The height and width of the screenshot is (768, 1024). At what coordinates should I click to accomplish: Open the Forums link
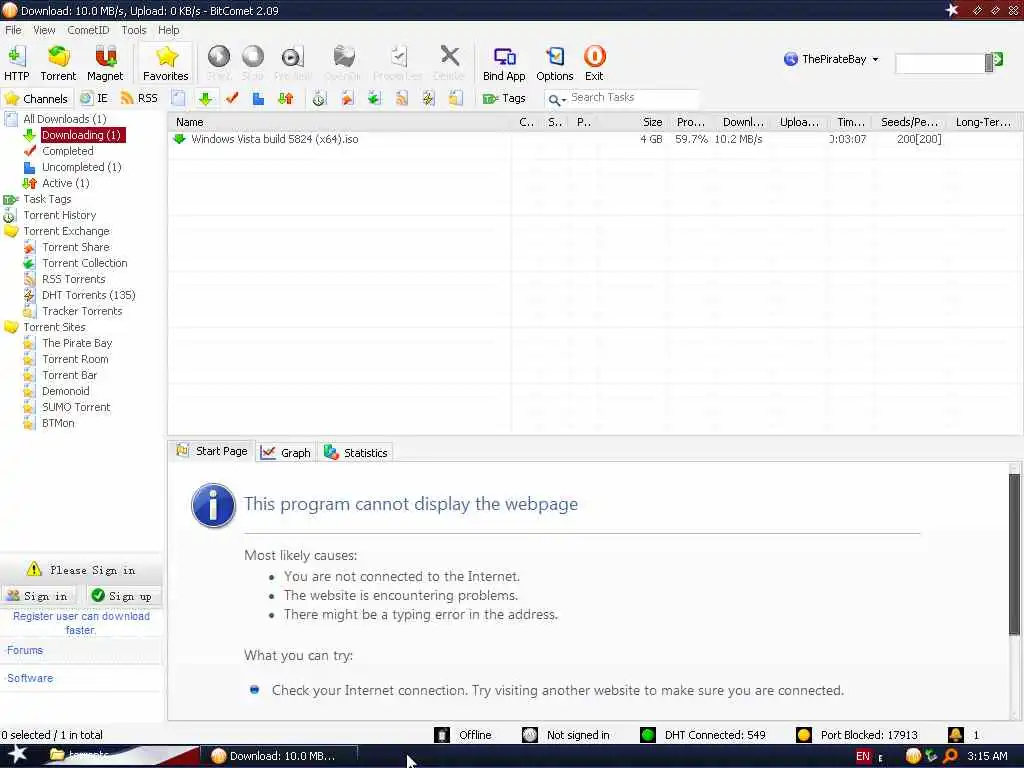[x=25, y=650]
